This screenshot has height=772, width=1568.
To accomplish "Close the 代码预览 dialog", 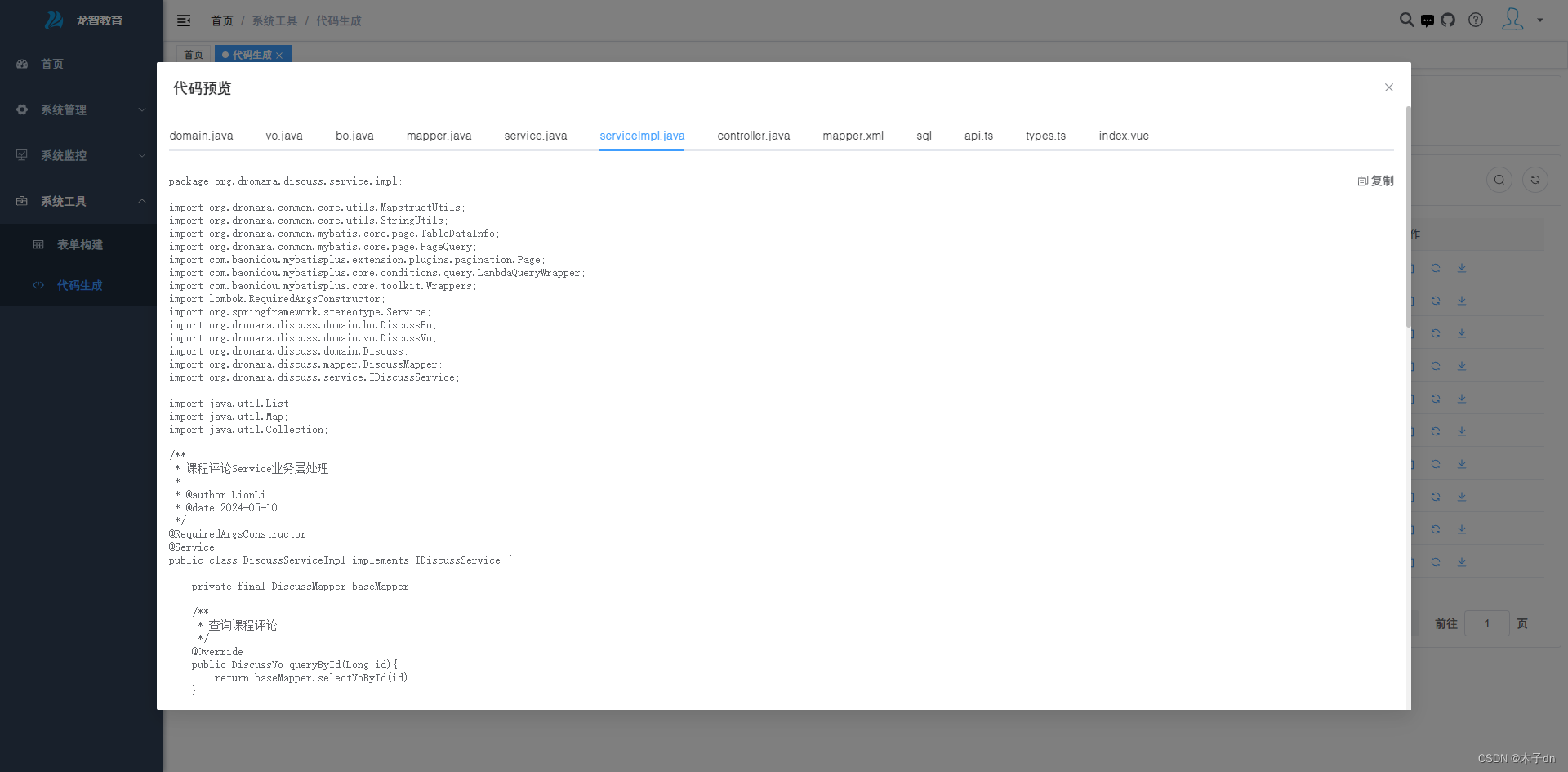I will 1389,87.
